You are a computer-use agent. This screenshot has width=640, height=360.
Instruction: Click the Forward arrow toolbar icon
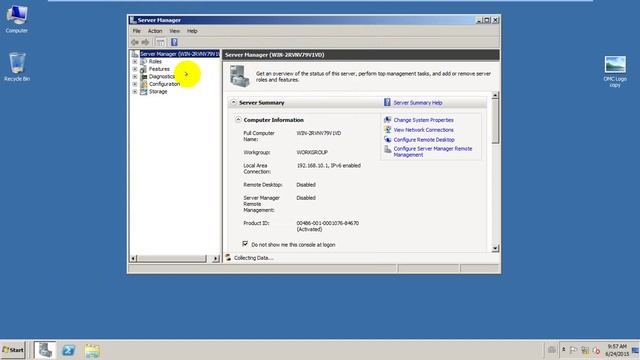coord(145,42)
